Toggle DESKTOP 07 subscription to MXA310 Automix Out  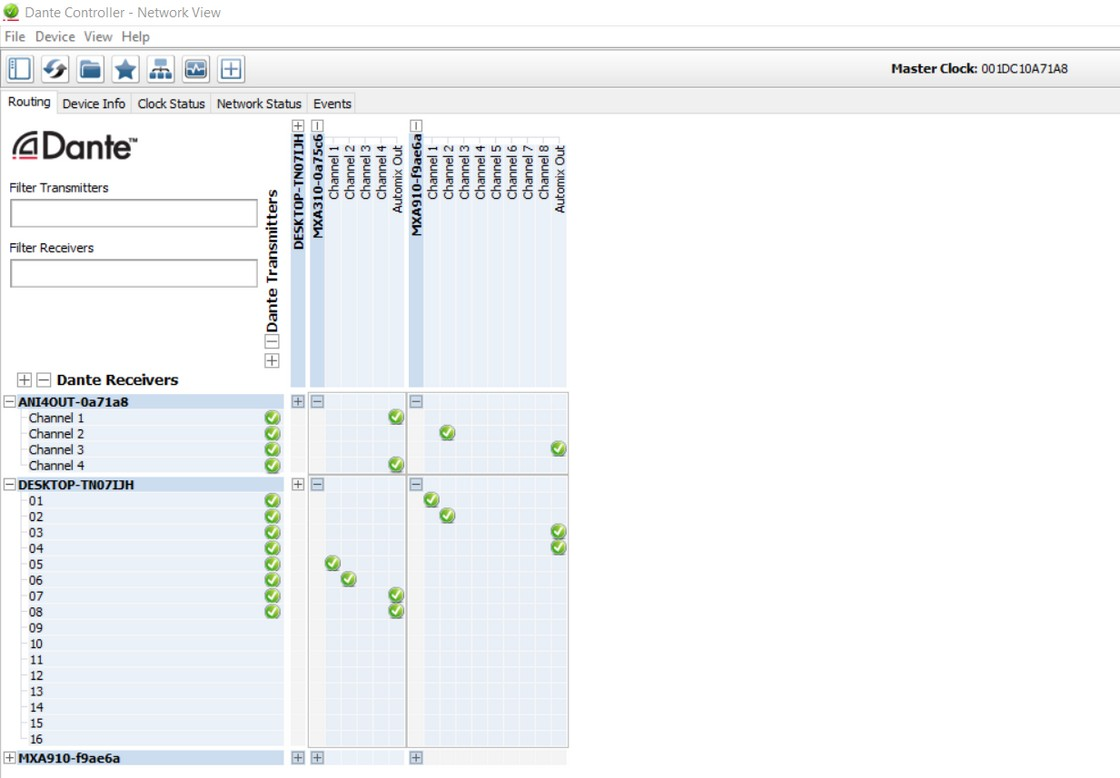[x=396, y=595]
